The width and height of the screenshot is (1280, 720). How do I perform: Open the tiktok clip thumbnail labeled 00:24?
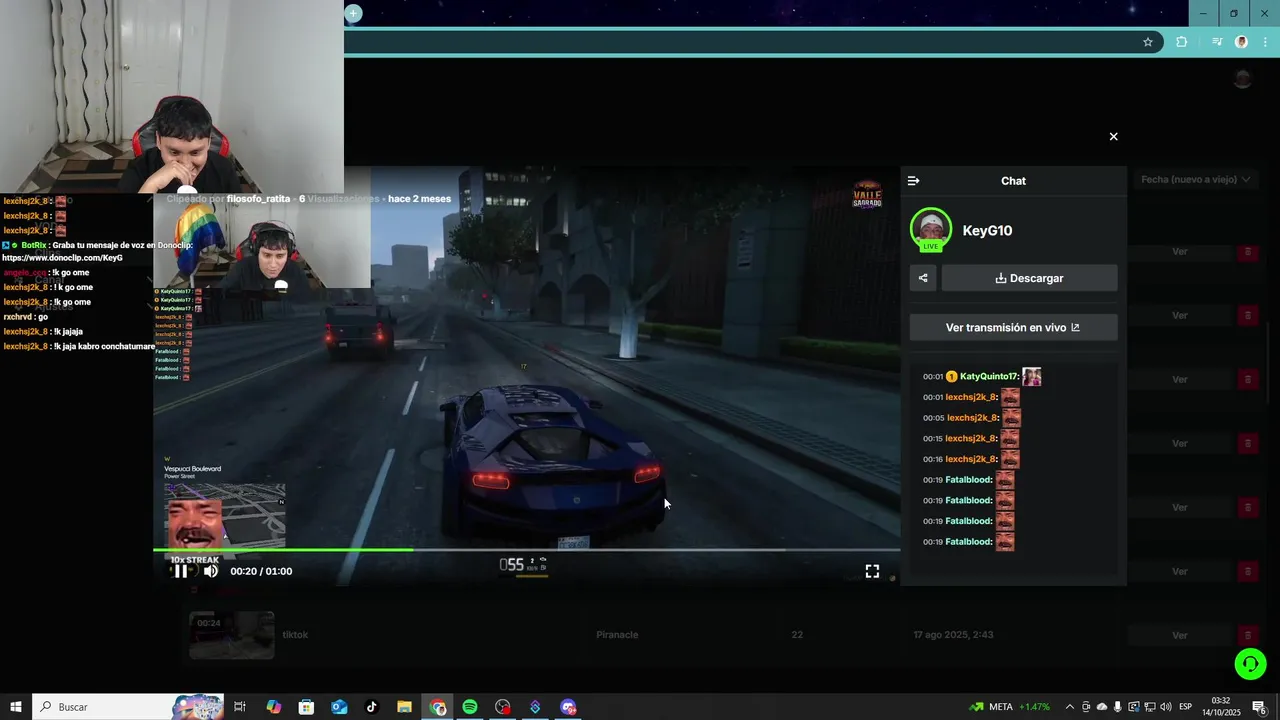[x=232, y=635]
